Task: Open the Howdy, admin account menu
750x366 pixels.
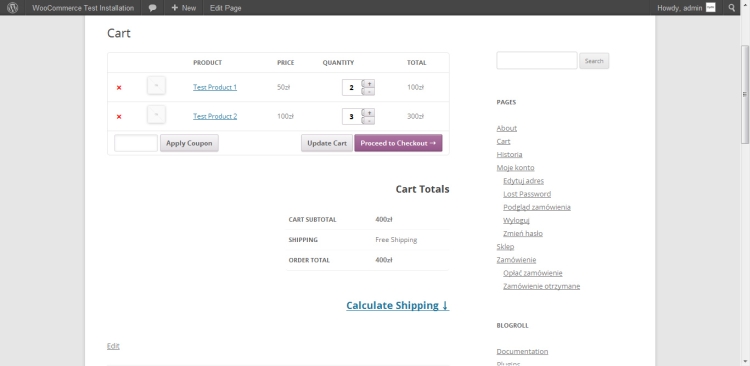Action: click(680, 8)
